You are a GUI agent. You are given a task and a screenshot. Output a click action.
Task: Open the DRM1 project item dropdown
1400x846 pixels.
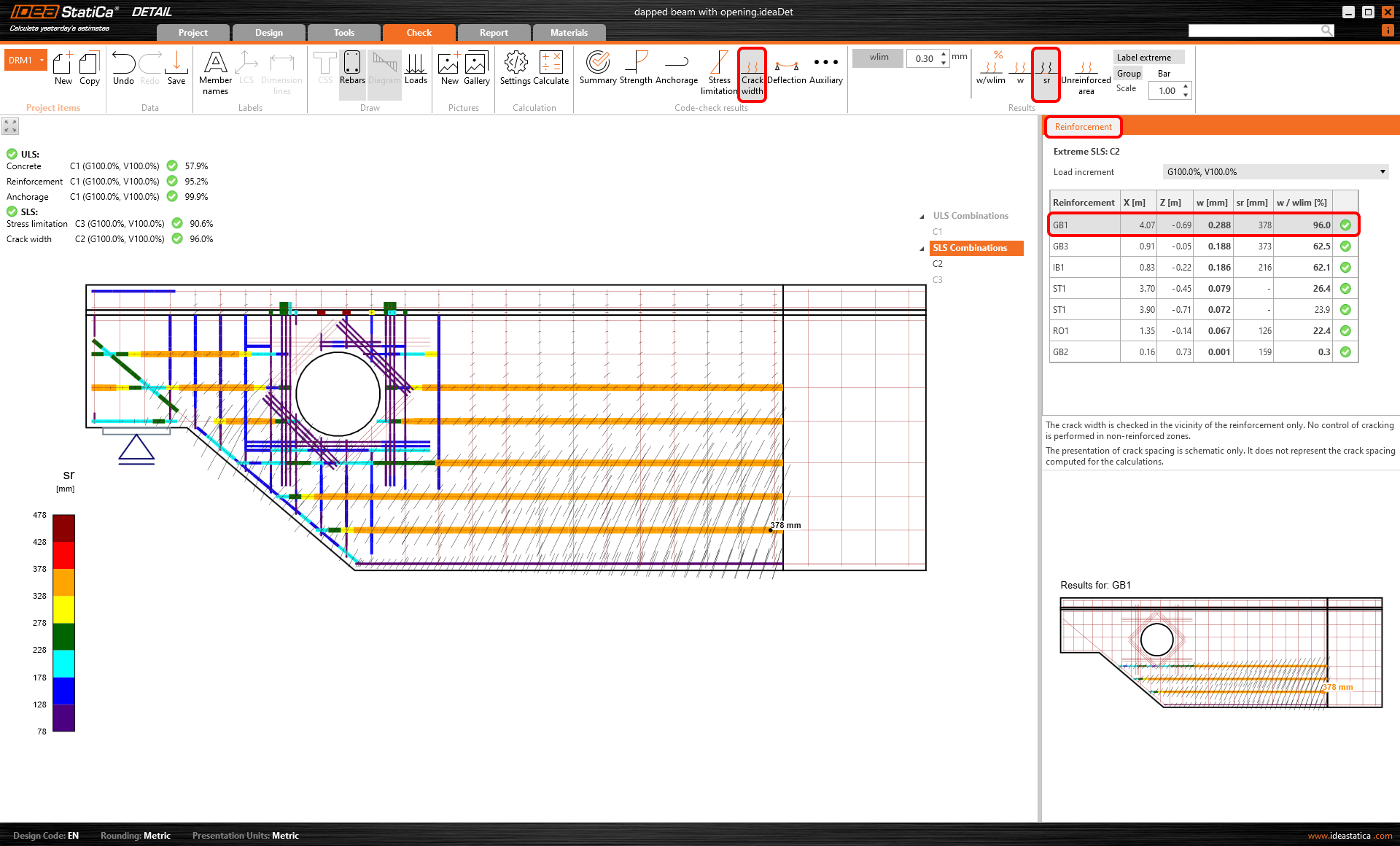click(x=42, y=61)
